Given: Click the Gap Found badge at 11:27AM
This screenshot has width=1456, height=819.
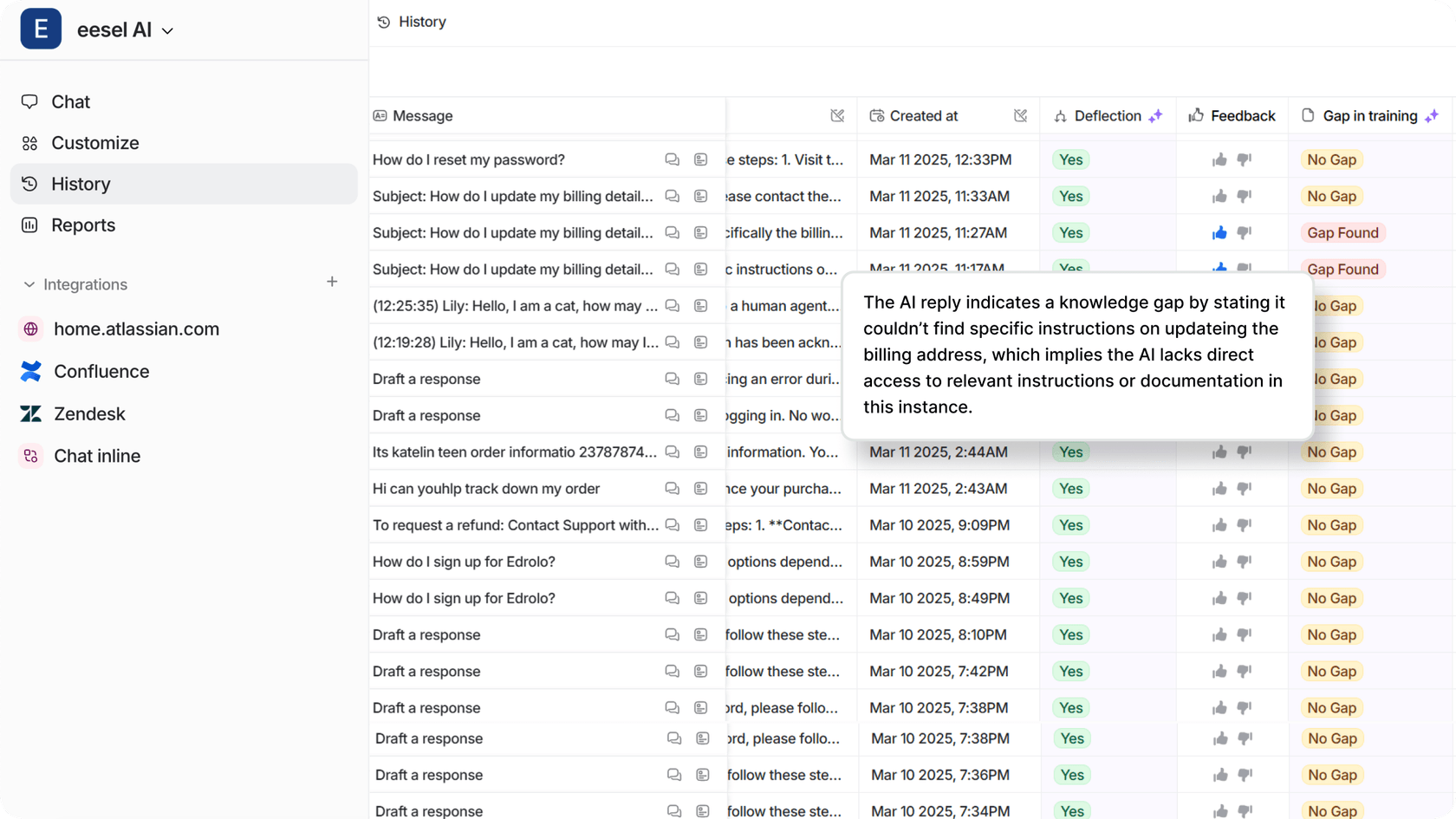Looking at the screenshot, I should (1342, 233).
